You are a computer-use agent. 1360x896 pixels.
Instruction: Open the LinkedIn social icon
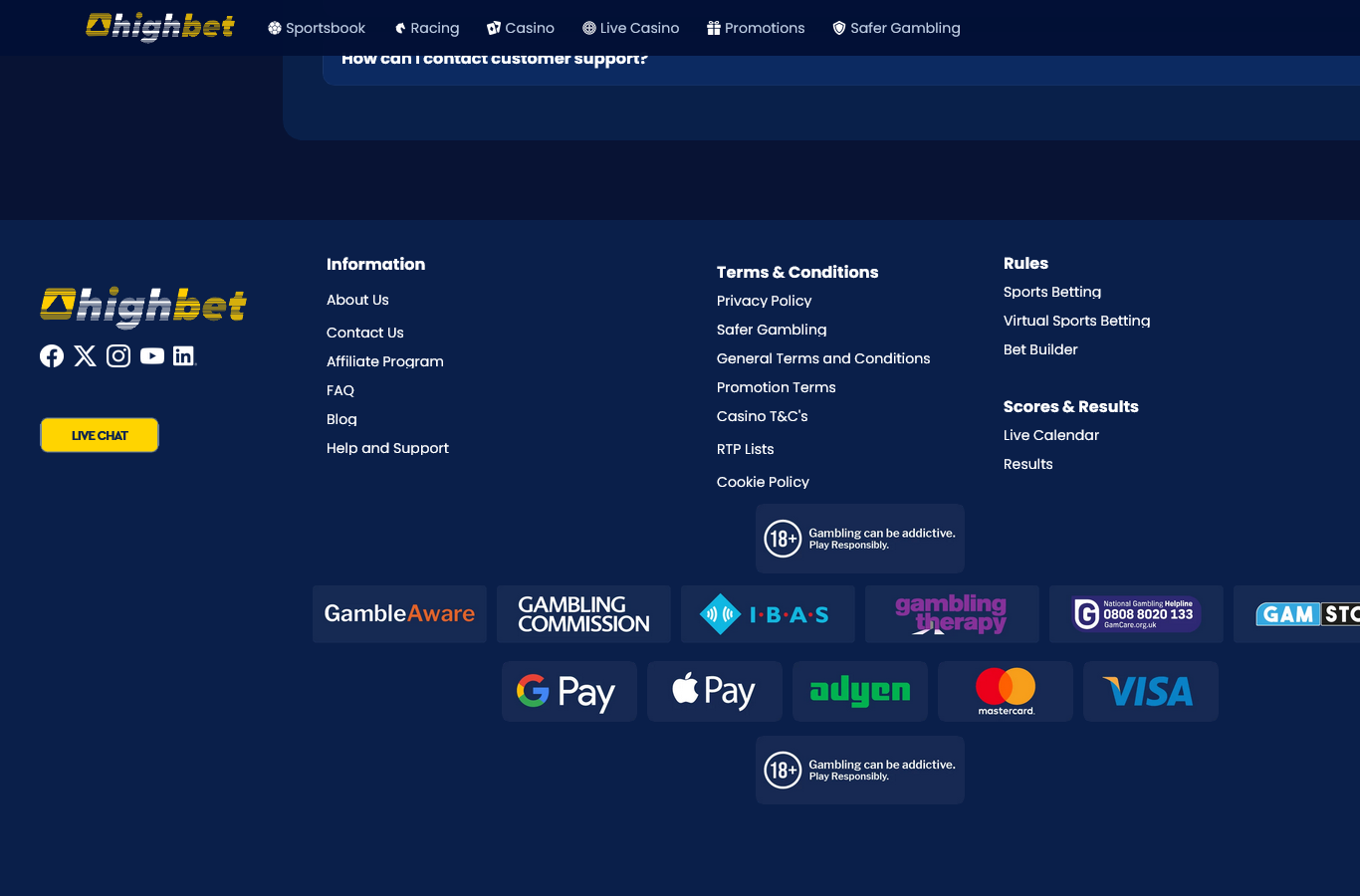click(184, 356)
